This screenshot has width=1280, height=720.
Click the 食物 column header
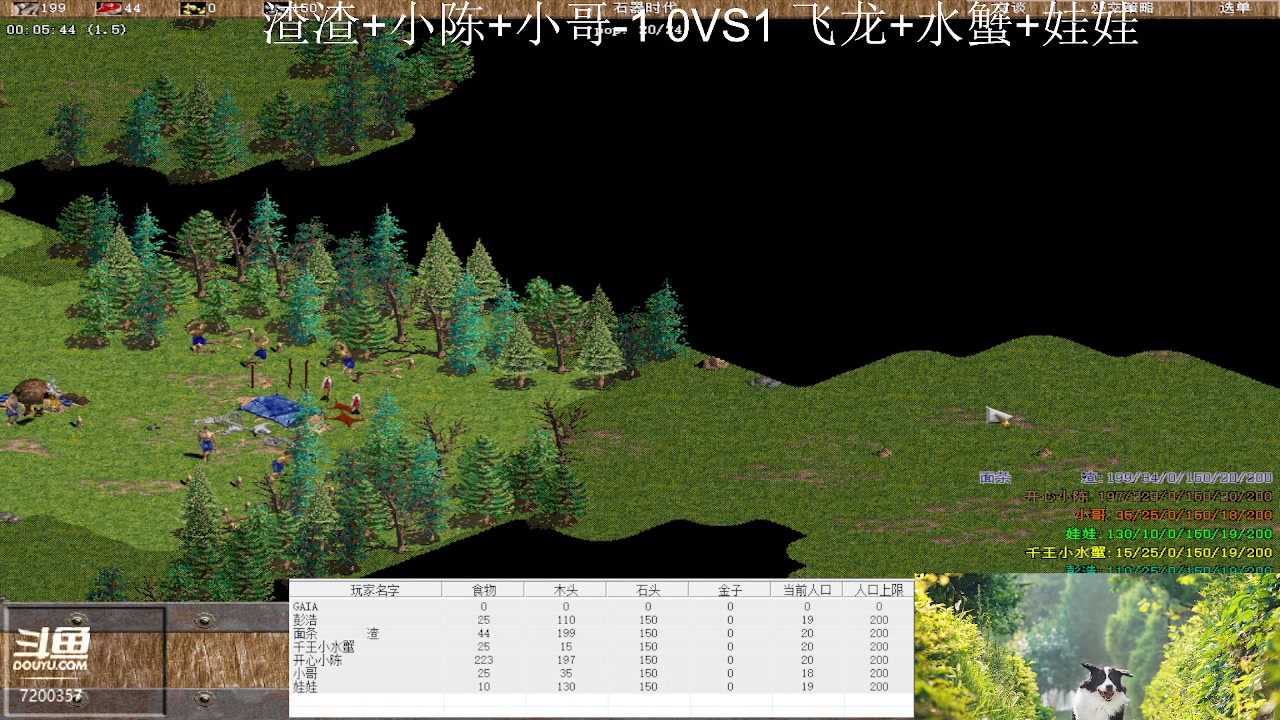pos(484,590)
